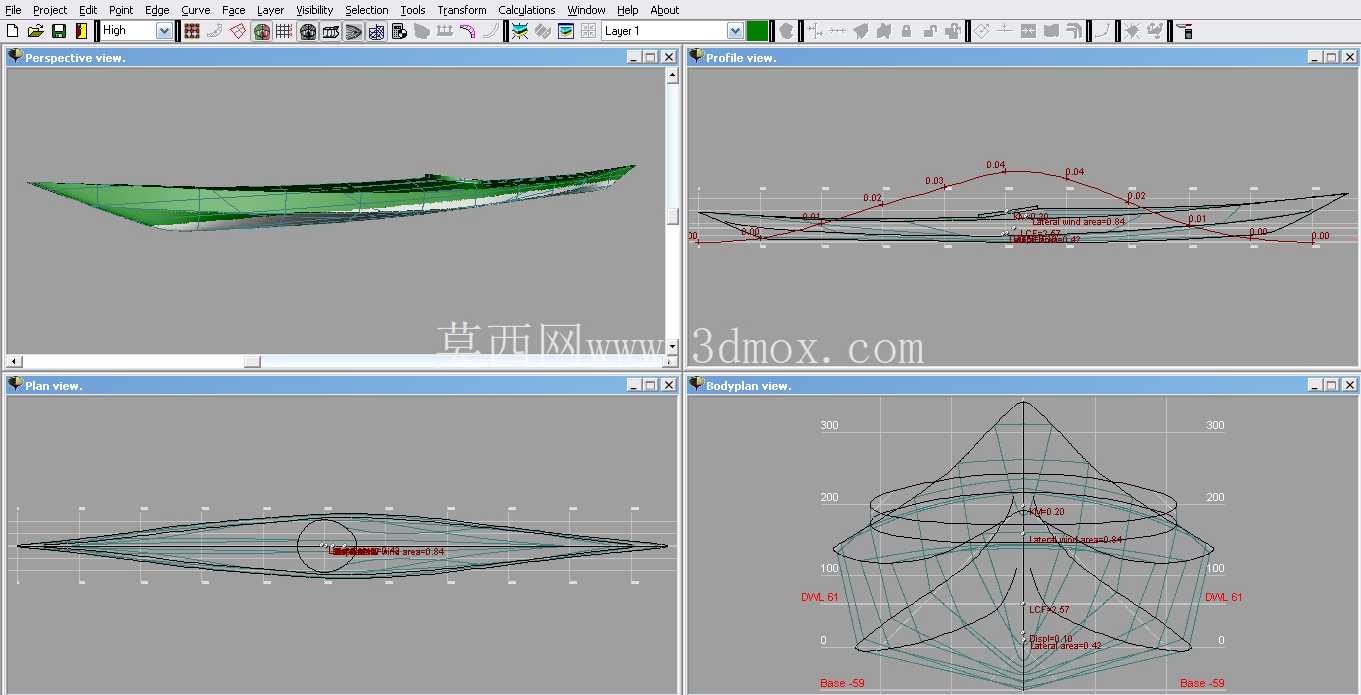Click the left DWL 61 label in Bodyplan view
The image size is (1361, 695).
point(819,597)
